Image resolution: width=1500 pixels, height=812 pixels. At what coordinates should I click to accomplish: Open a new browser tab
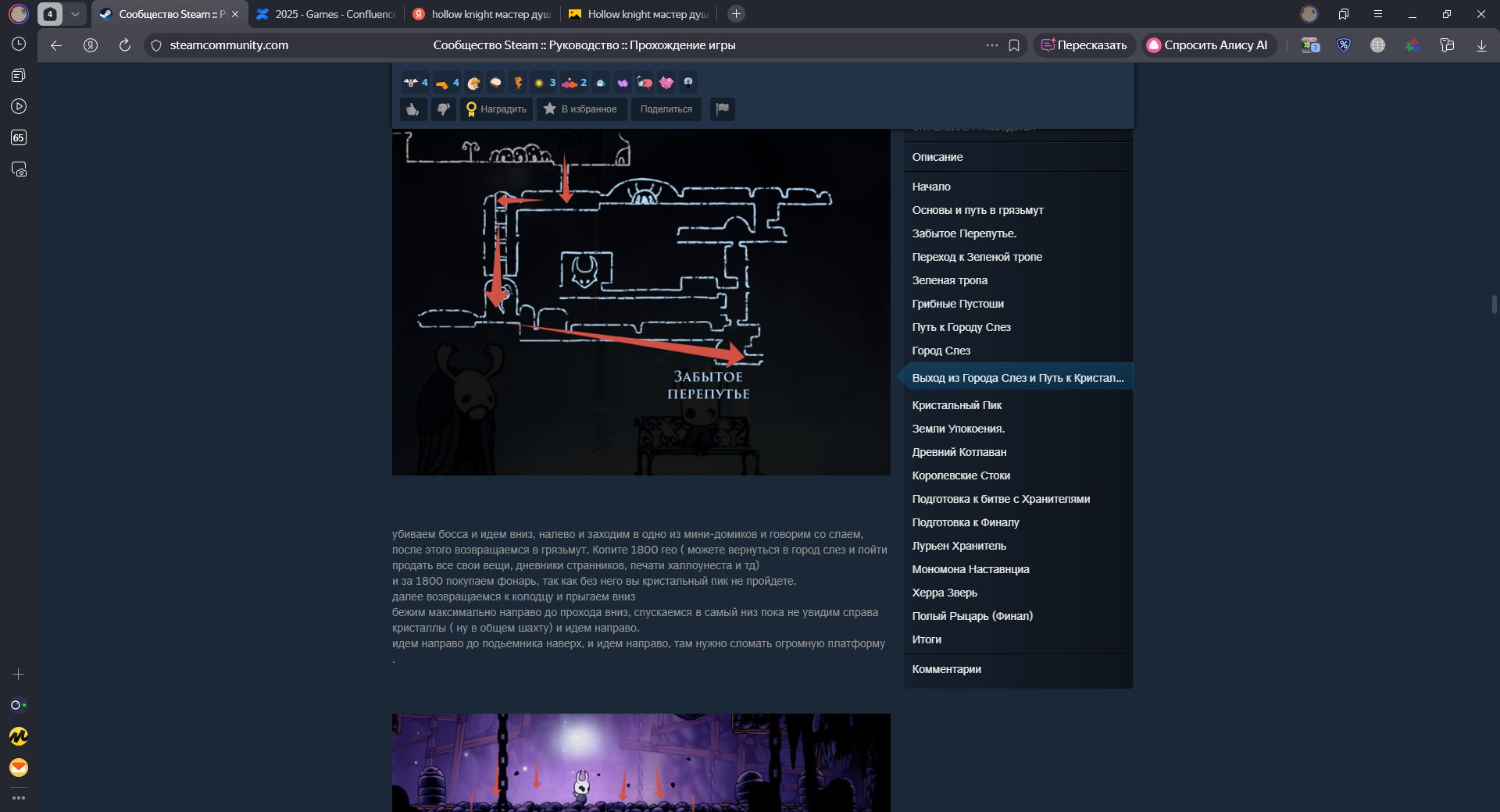click(736, 14)
